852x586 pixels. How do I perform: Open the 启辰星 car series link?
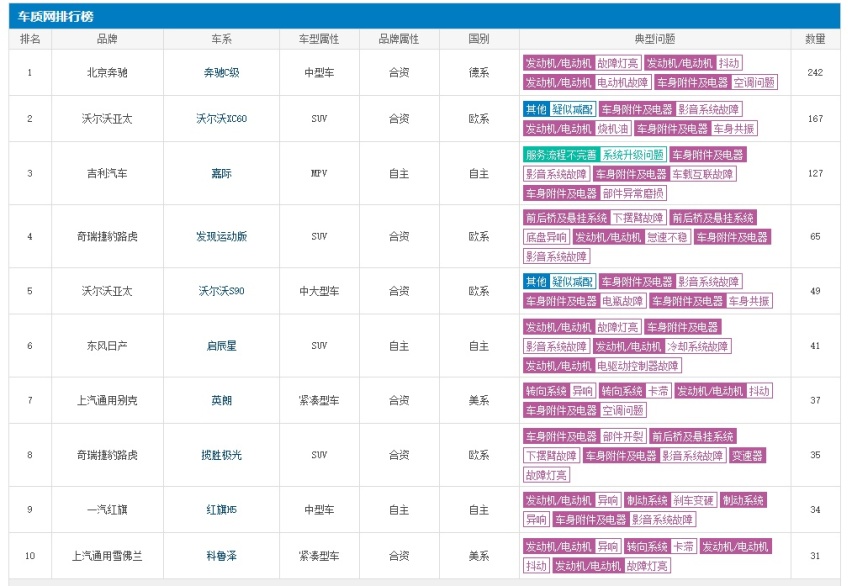(x=221, y=346)
